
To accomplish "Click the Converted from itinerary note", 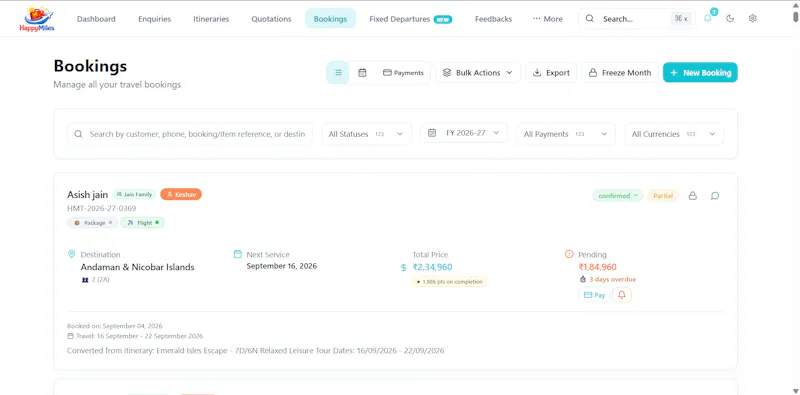I will click(256, 351).
